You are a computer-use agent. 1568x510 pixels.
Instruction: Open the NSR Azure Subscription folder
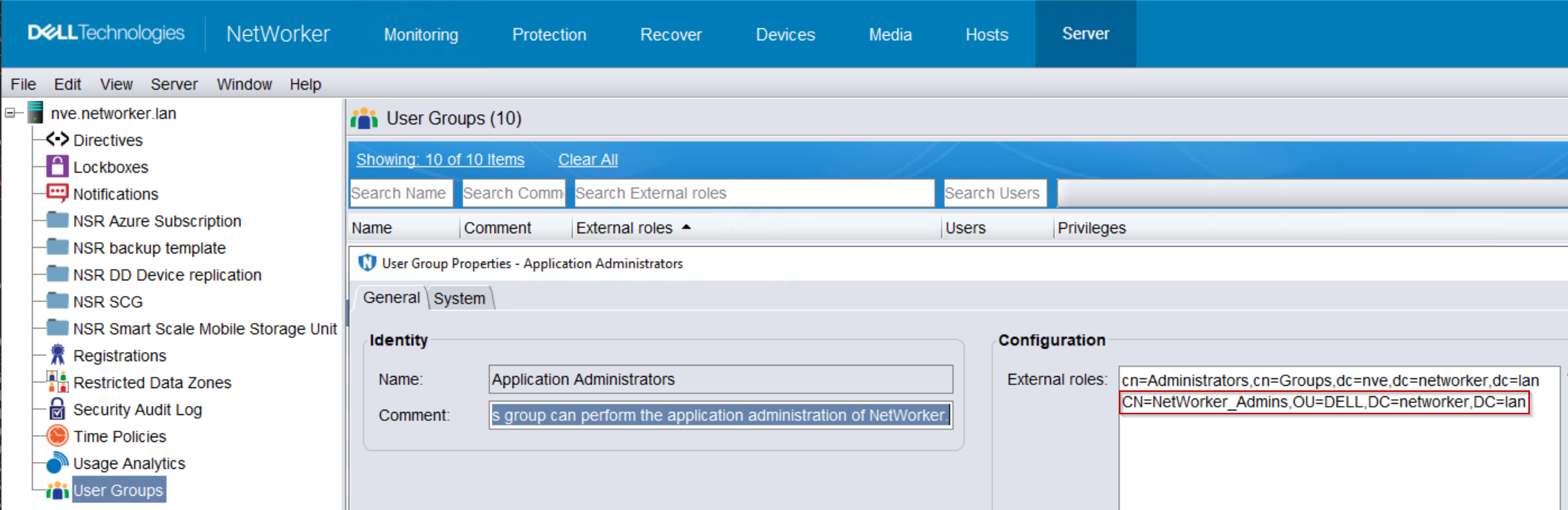[156, 221]
